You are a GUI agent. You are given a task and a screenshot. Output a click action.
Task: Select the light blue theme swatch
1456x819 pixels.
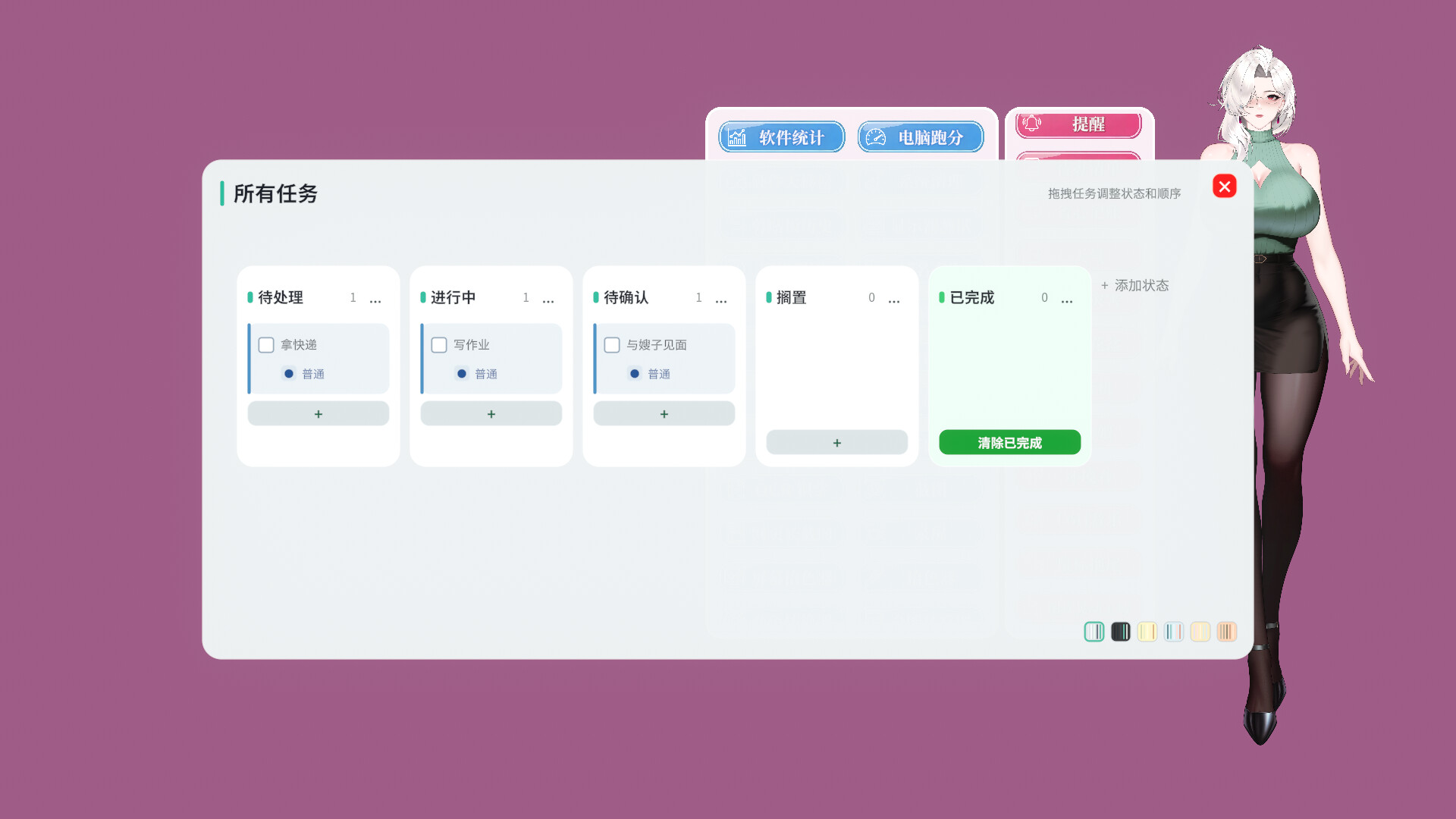point(1174,632)
